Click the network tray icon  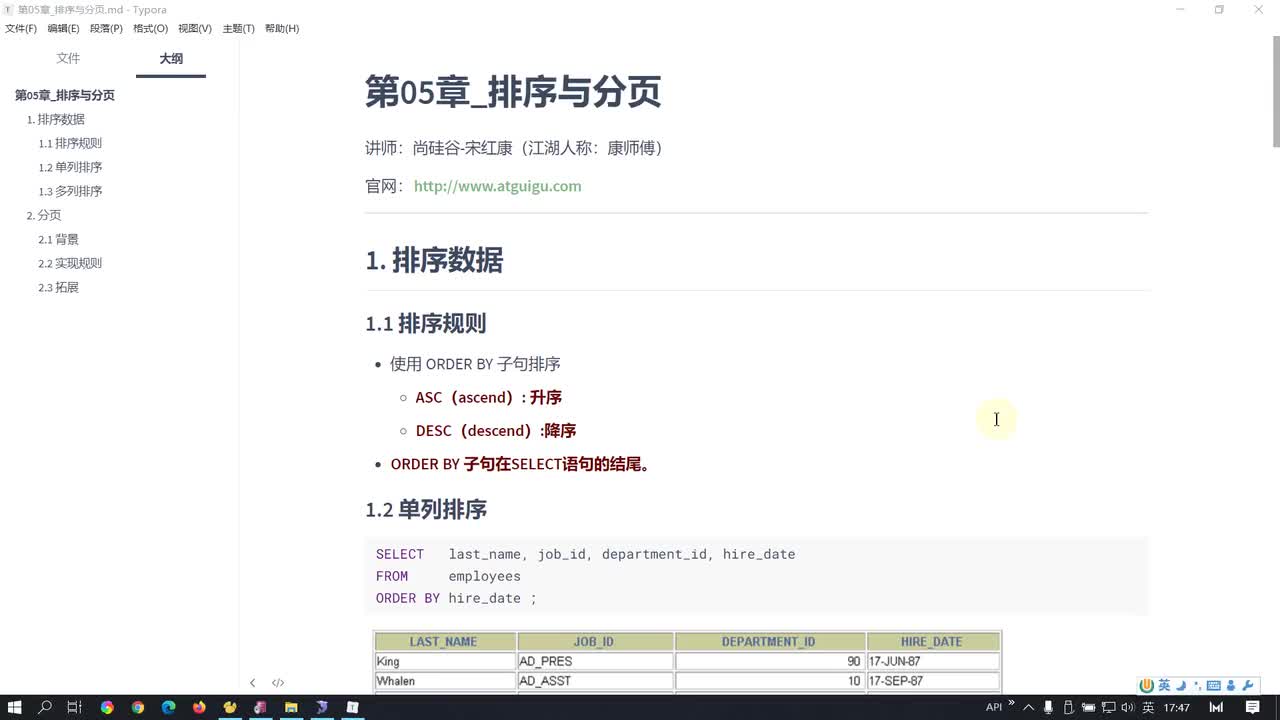[x=1108, y=708]
